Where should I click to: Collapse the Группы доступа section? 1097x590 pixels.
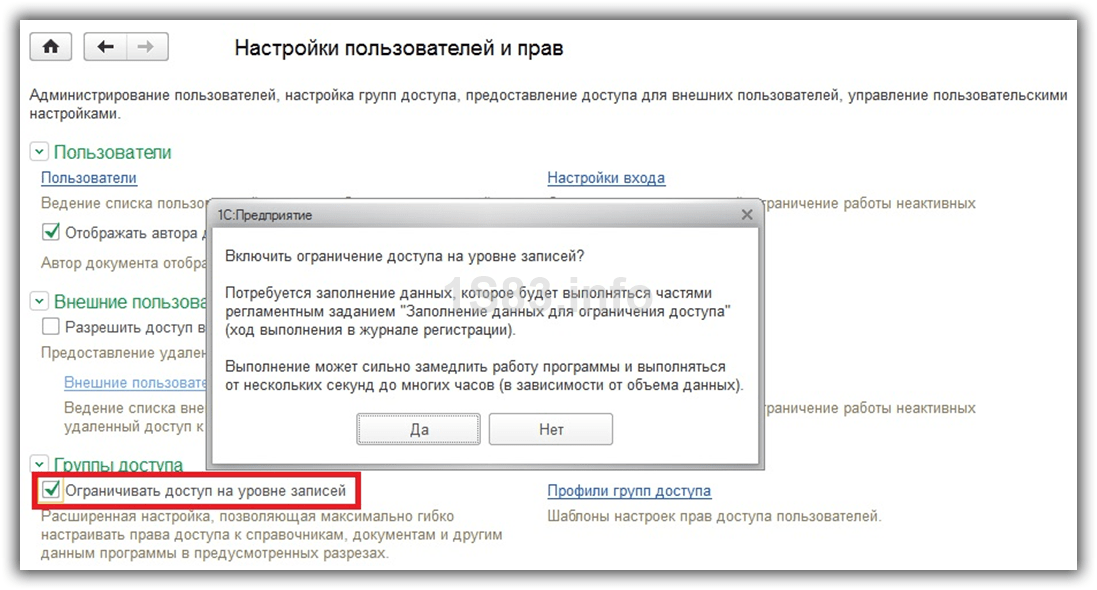[x=39, y=463]
